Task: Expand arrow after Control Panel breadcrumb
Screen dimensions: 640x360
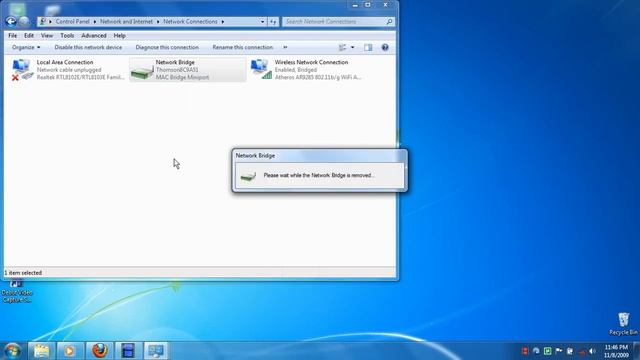Action: (x=95, y=22)
